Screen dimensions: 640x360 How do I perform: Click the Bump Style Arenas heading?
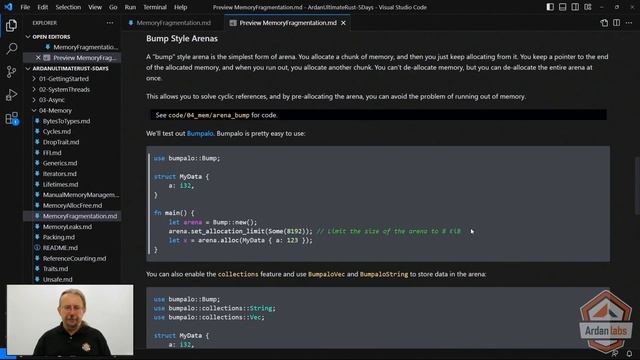click(182, 38)
